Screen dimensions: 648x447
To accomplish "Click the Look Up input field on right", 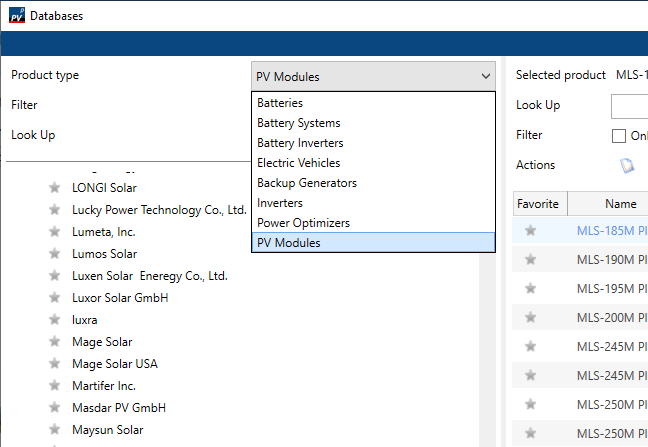I will [x=629, y=106].
